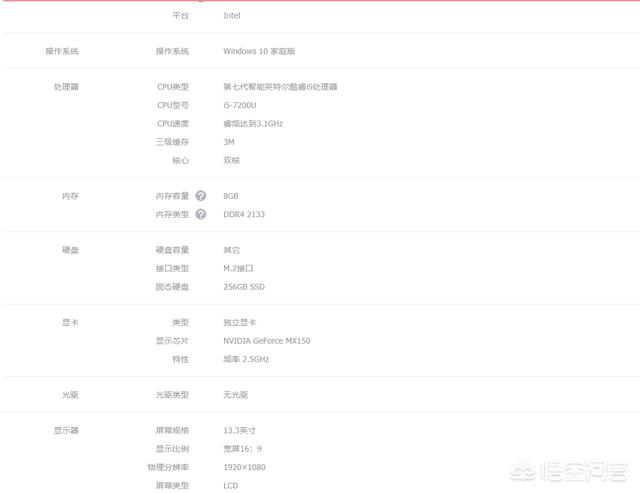Image resolution: width=640 pixels, height=493 pixels.
Task: Click the help icon beside 内存类型
Action: click(201, 214)
